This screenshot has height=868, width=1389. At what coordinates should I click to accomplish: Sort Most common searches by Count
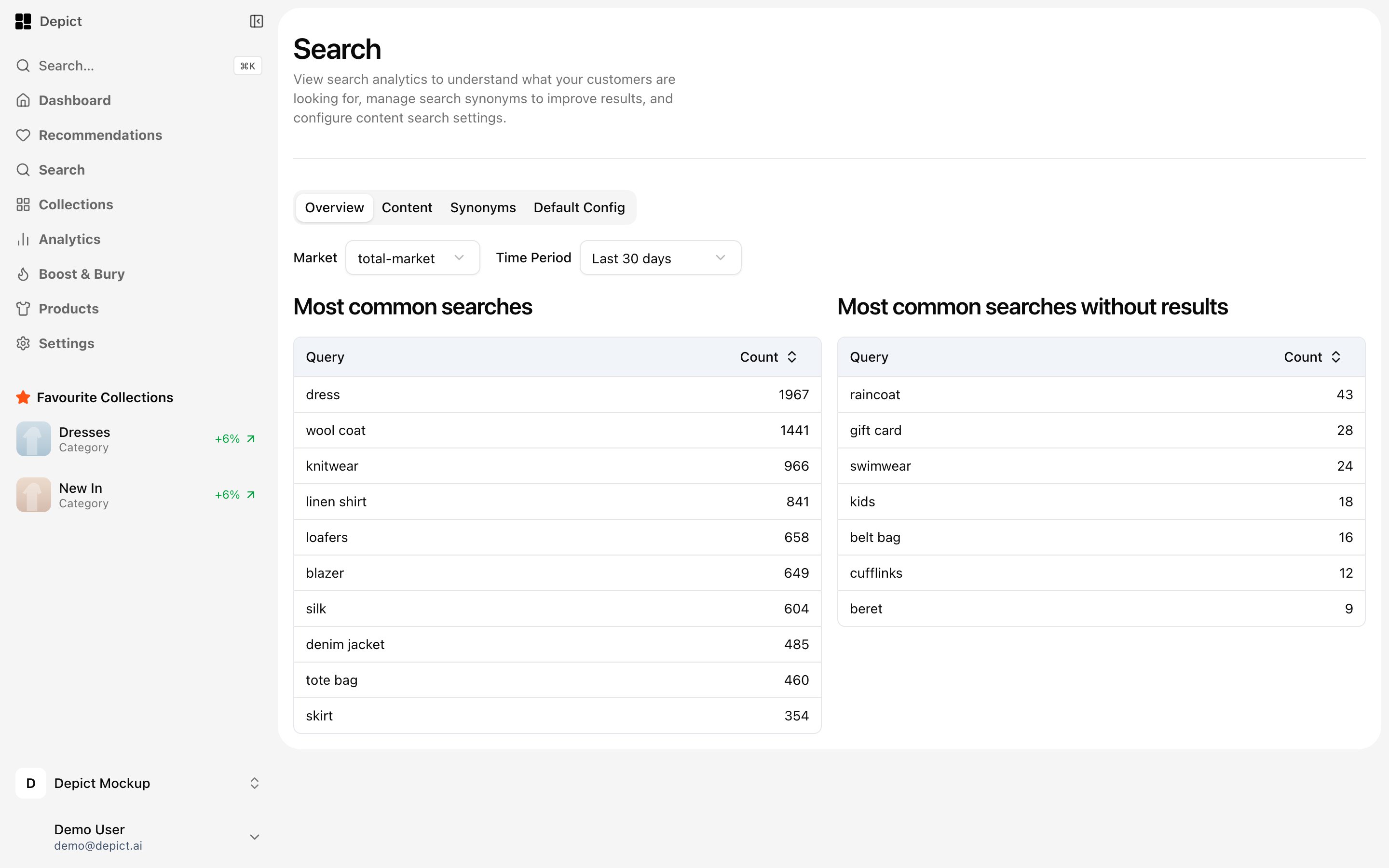pos(768,357)
